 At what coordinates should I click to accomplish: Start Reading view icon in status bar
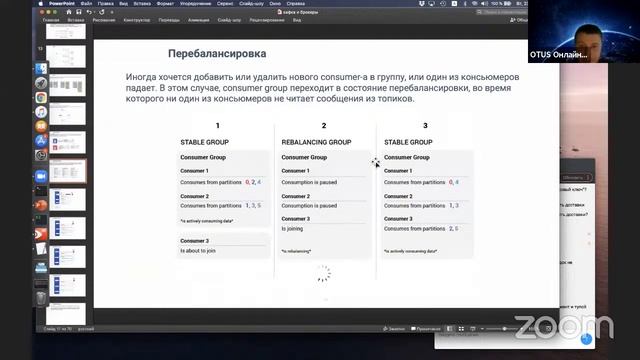tap(473, 329)
